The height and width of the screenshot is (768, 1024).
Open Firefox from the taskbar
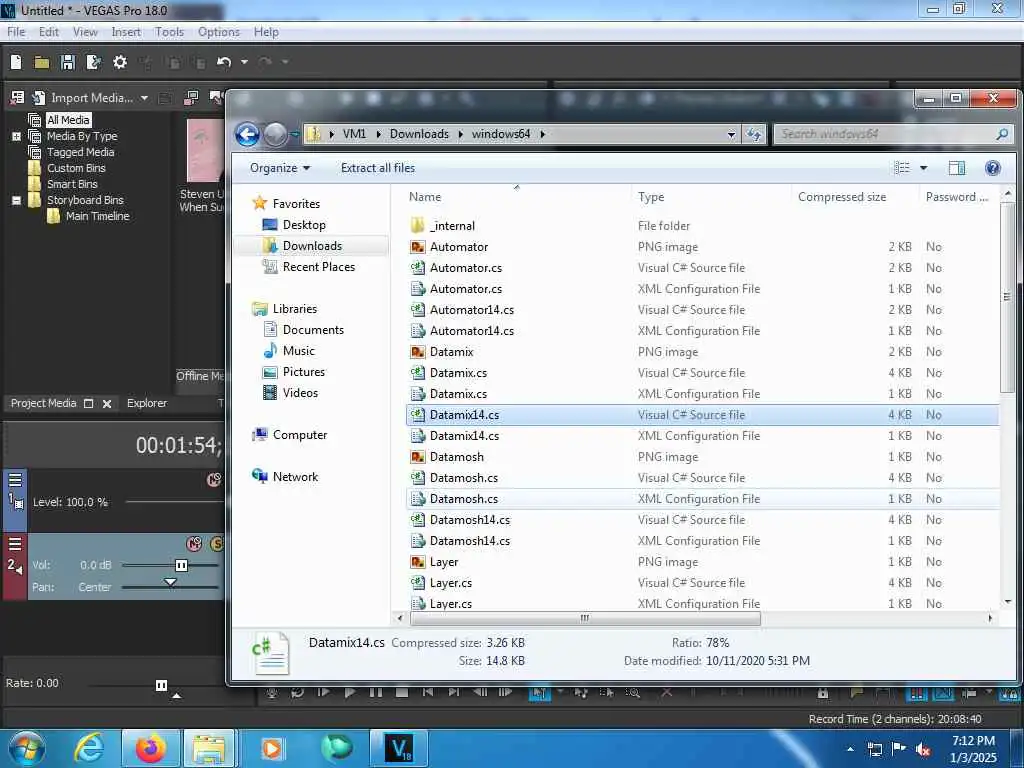pos(151,748)
